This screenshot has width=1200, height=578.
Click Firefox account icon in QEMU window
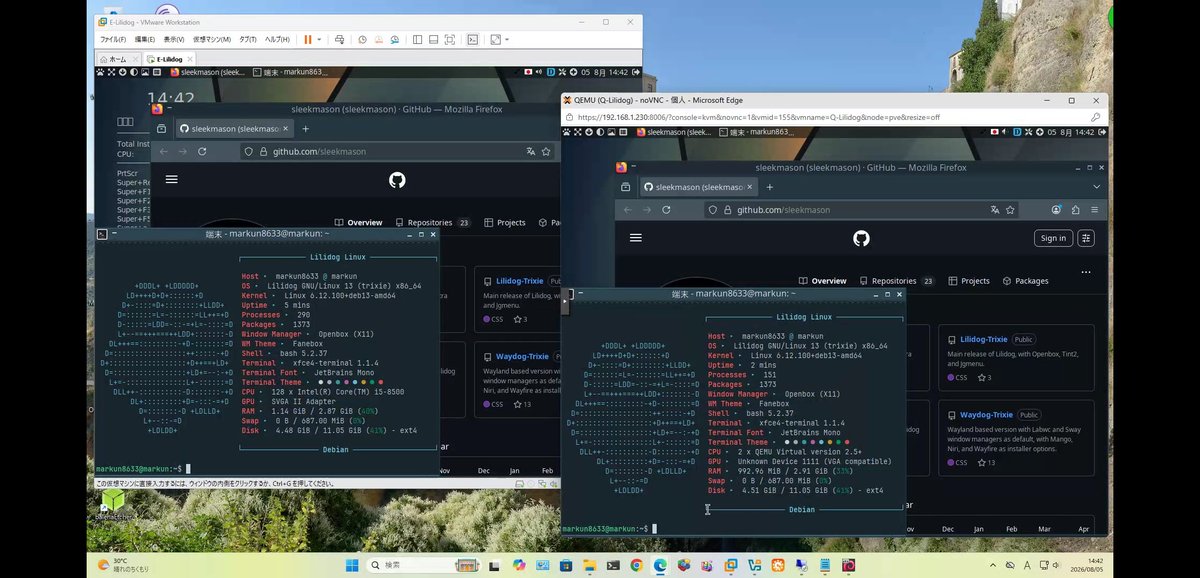1056,210
